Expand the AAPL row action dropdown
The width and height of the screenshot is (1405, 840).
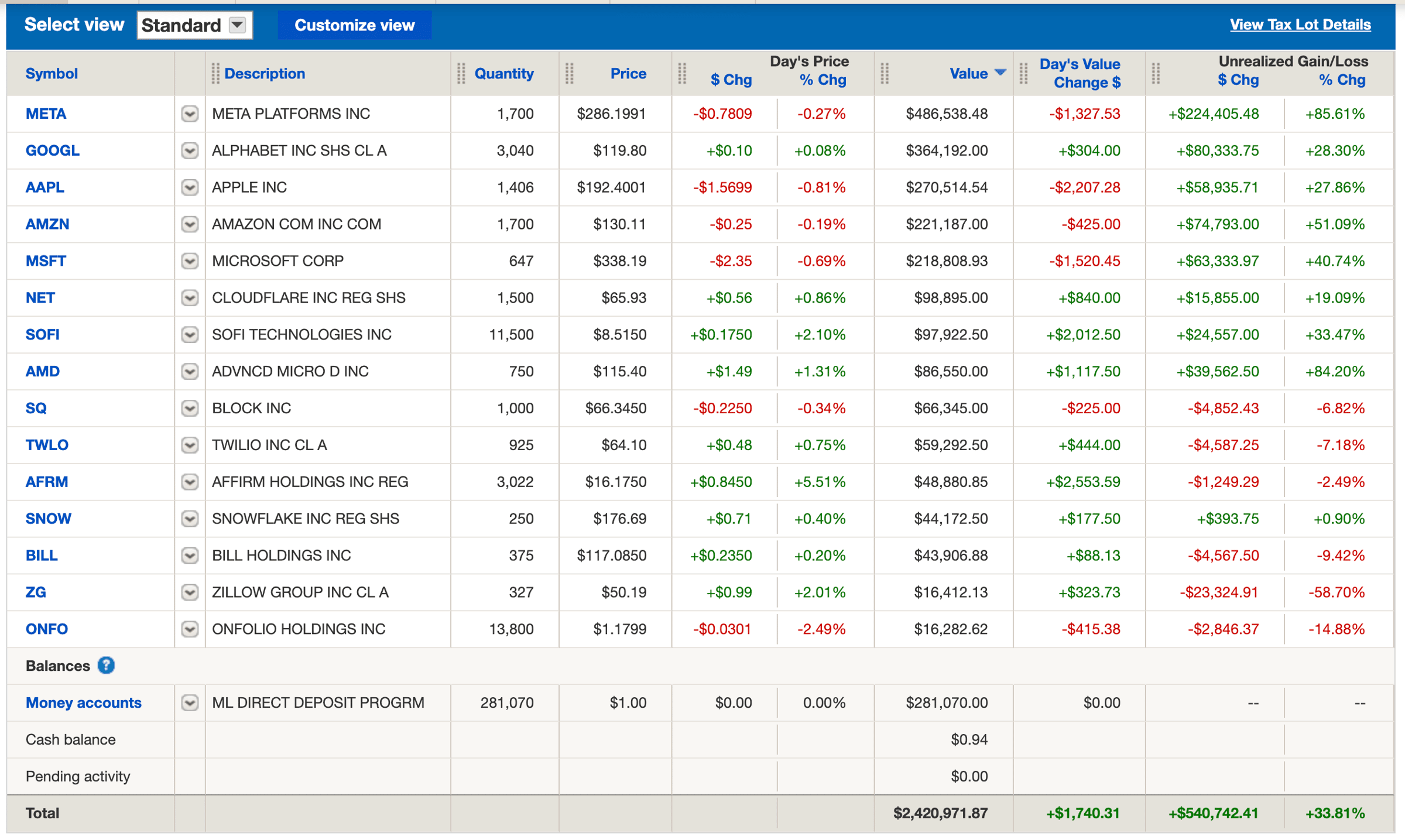click(x=190, y=187)
